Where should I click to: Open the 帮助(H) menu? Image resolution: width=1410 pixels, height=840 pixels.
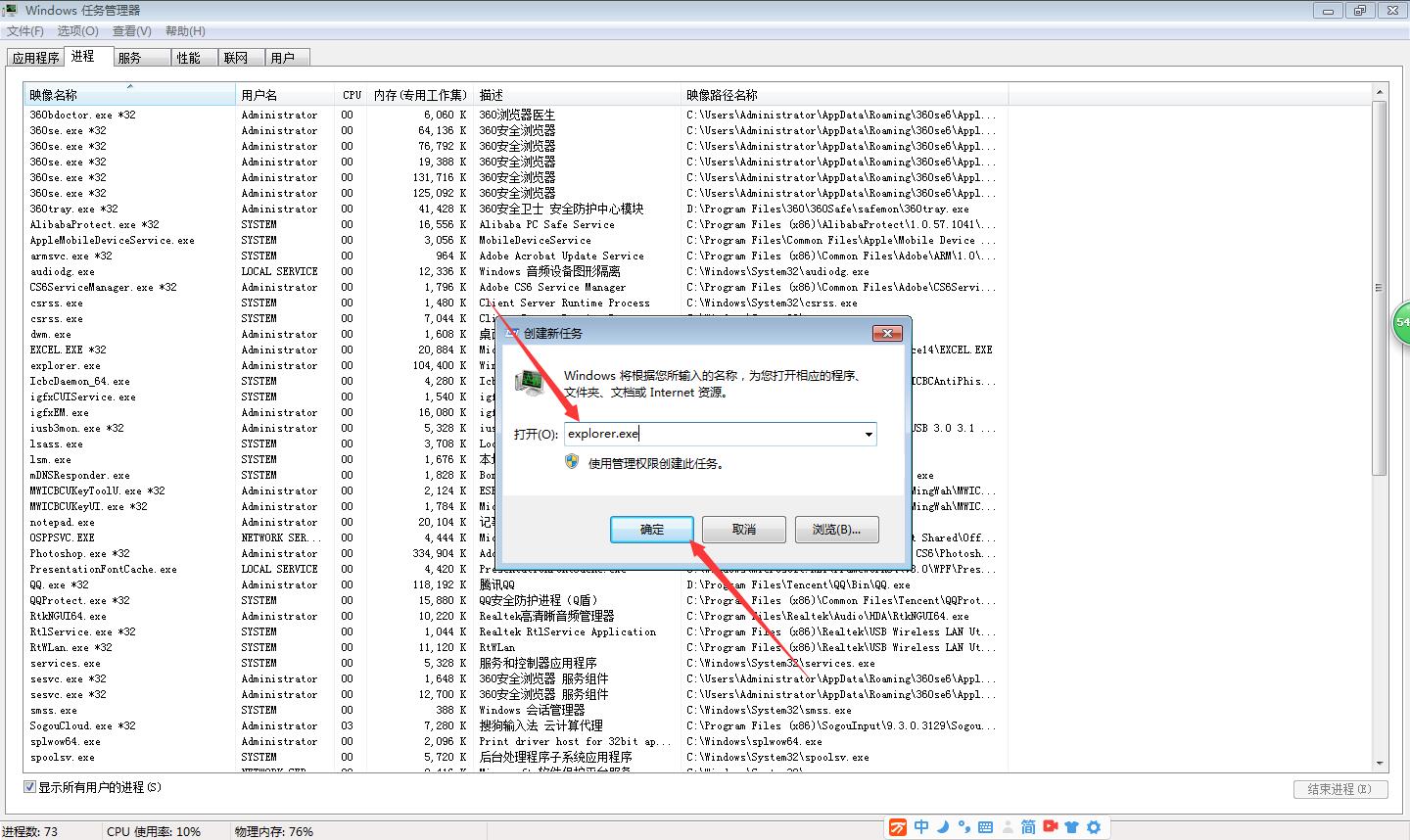click(185, 31)
